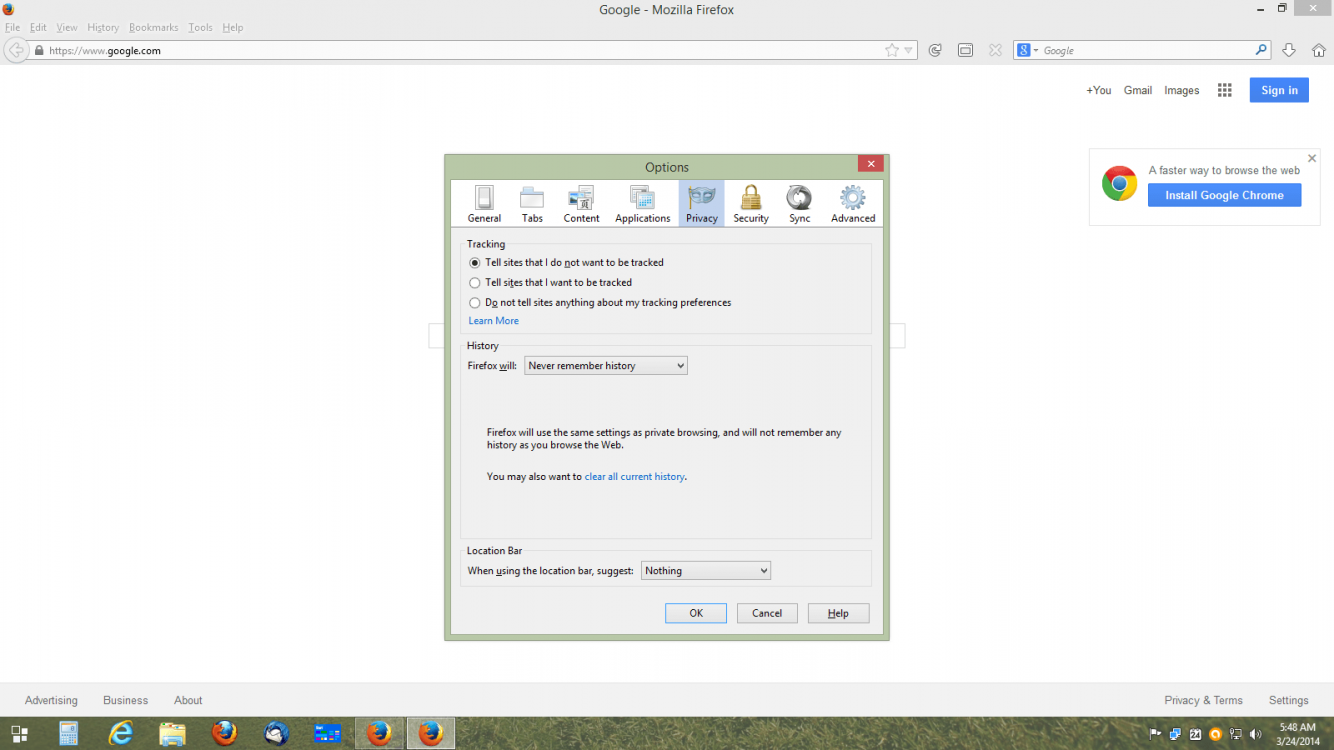This screenshot has width=1334, height=750.
Task: Open the Gmail link
Action: (x=1138, y=90)
